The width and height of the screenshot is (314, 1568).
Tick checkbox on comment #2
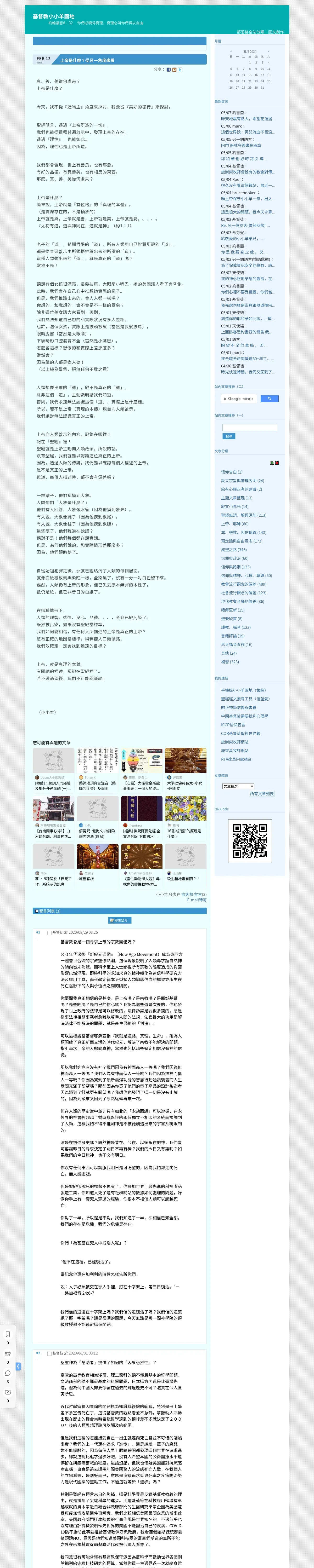click(49, 1353)
